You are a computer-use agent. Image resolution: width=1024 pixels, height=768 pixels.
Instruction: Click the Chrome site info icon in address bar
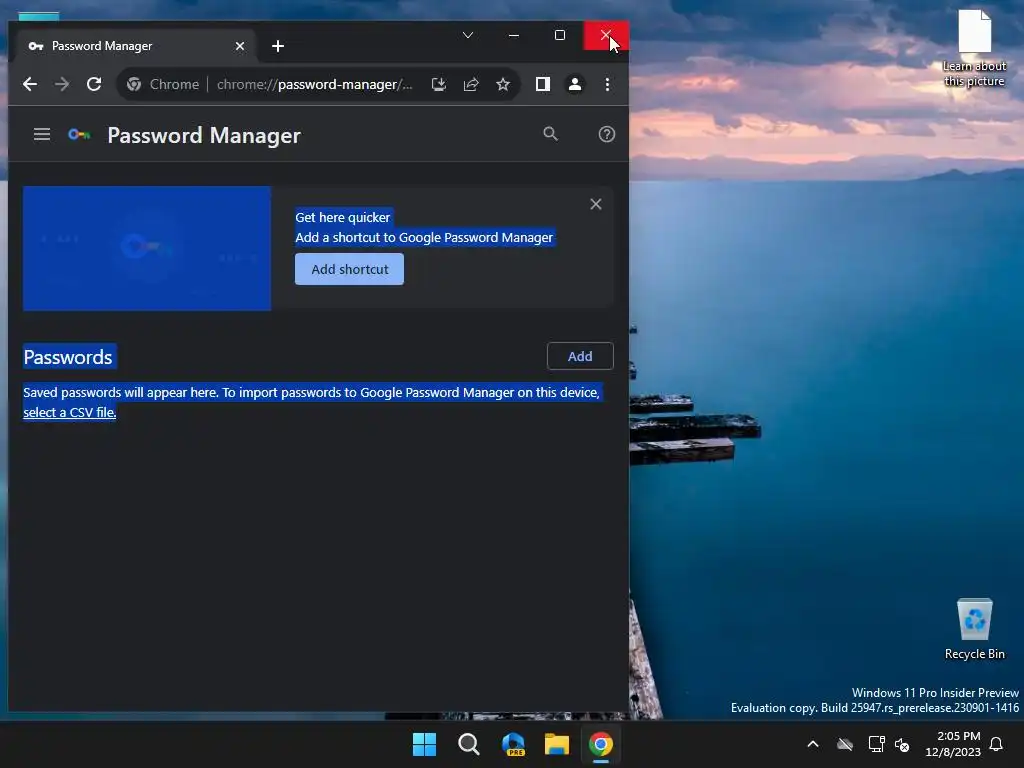(134, 84)
